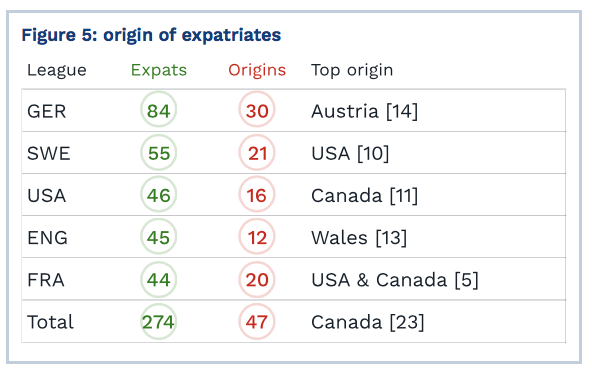
Task: Click the red 16 origins circle
Action: point(257,194)
